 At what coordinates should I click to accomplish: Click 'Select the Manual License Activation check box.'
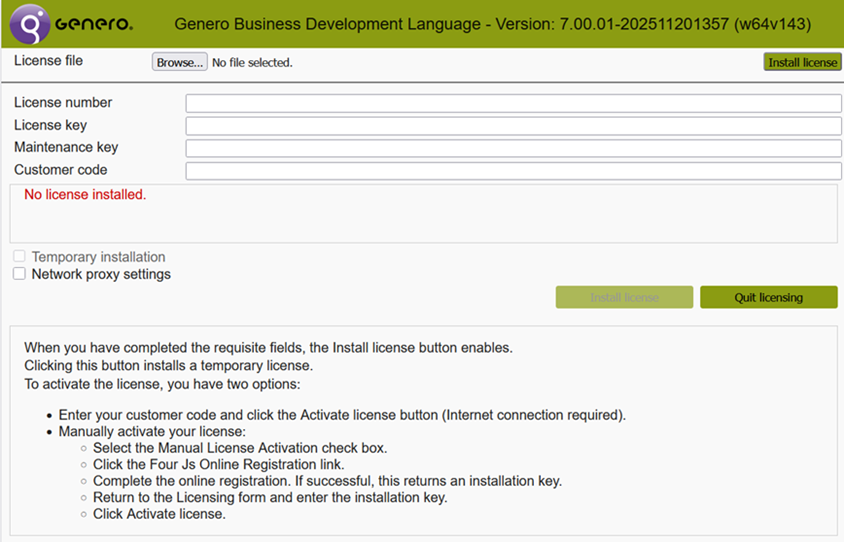click(240, 448)
